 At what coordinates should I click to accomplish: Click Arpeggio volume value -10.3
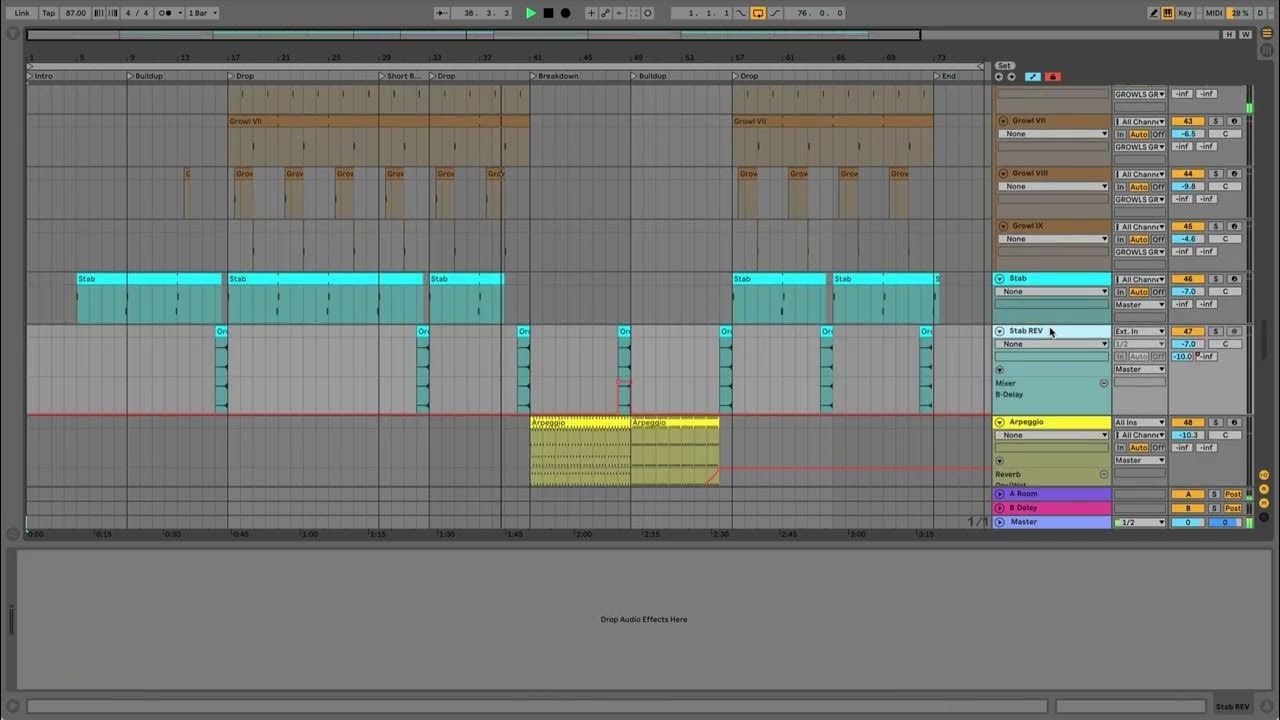coord(1188,436)
